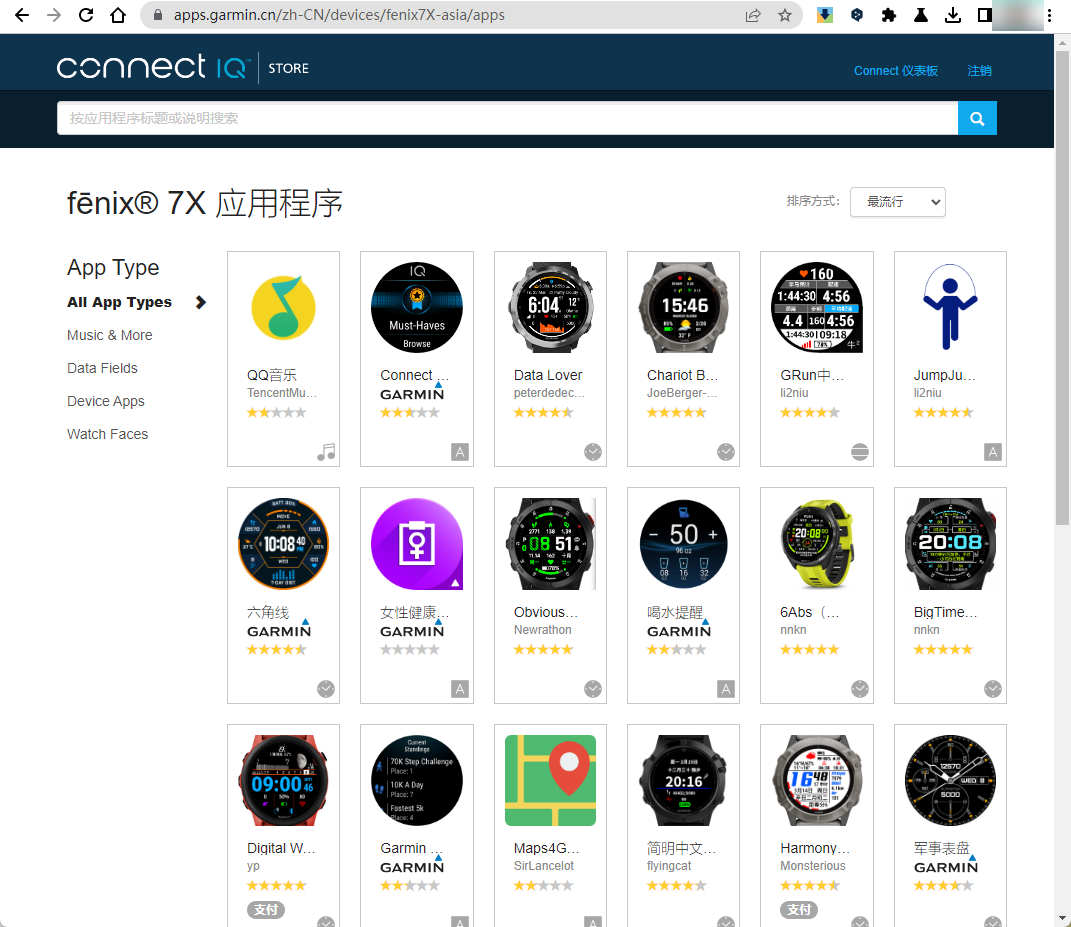
Task: Click the JumpJump rope app icon
Action: tap(949, 308)
